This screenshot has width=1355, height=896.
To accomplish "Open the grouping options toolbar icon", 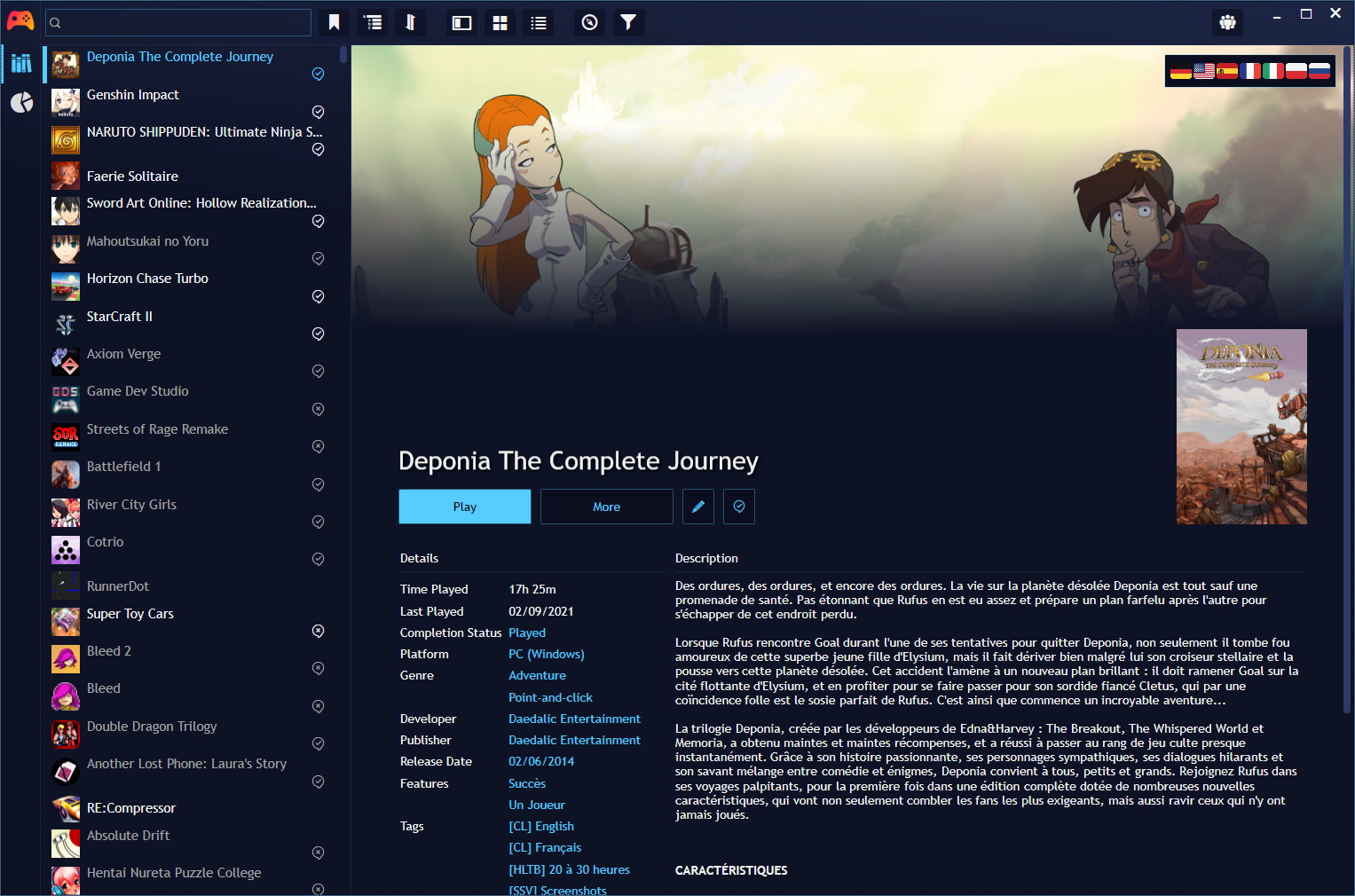I will (x=373, y=22).
